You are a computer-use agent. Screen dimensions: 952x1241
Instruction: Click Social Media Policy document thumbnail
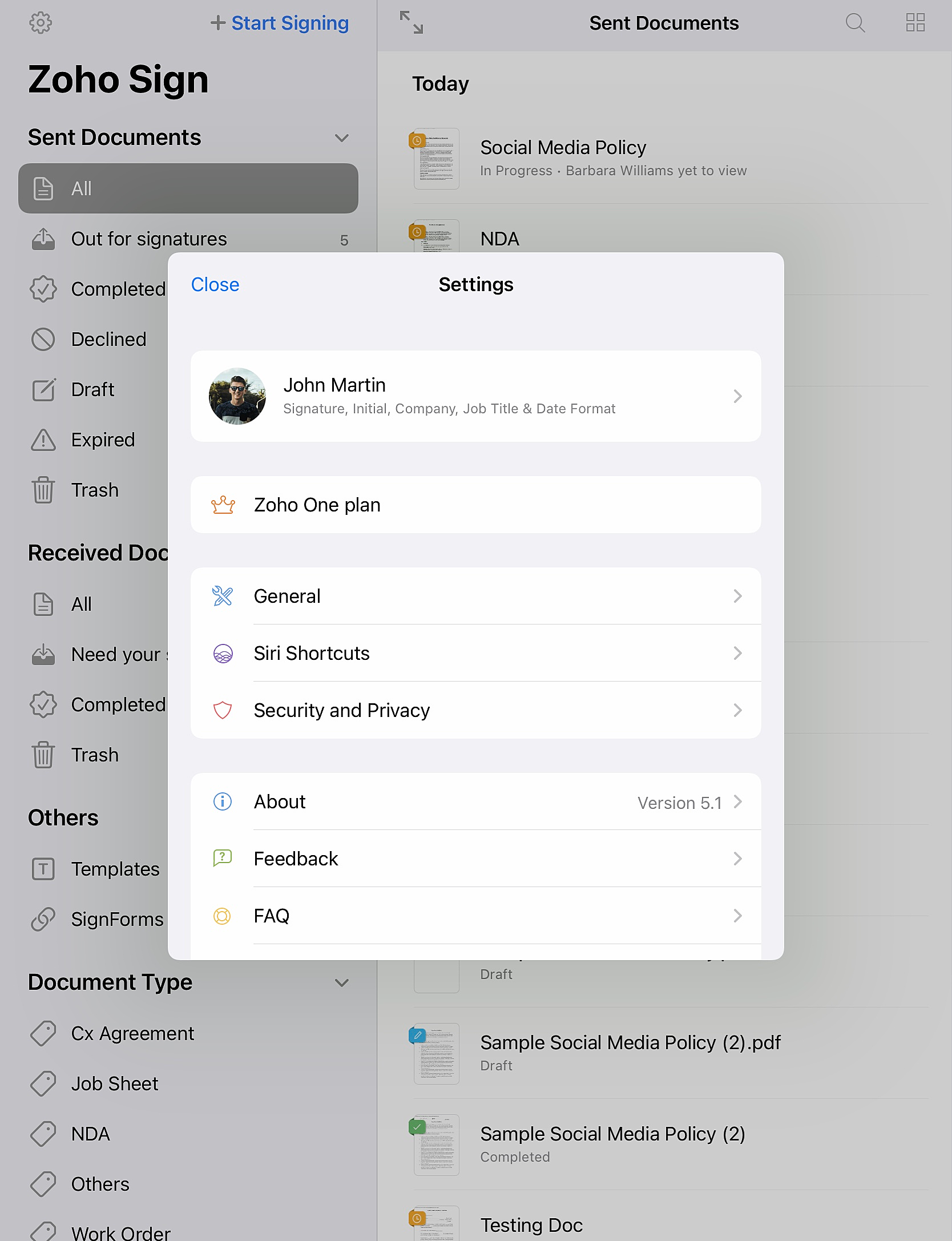(436, 159)
